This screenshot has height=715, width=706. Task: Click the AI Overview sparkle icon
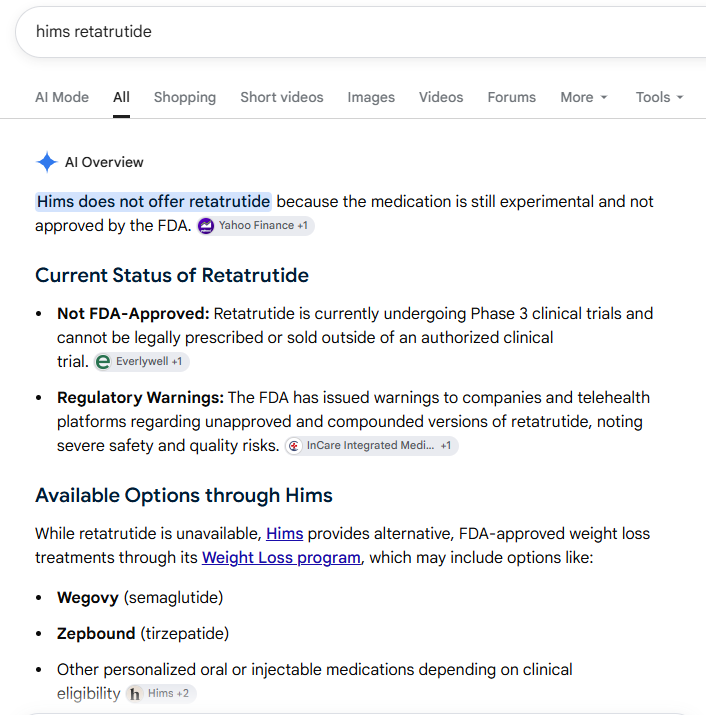click(47, 162)
